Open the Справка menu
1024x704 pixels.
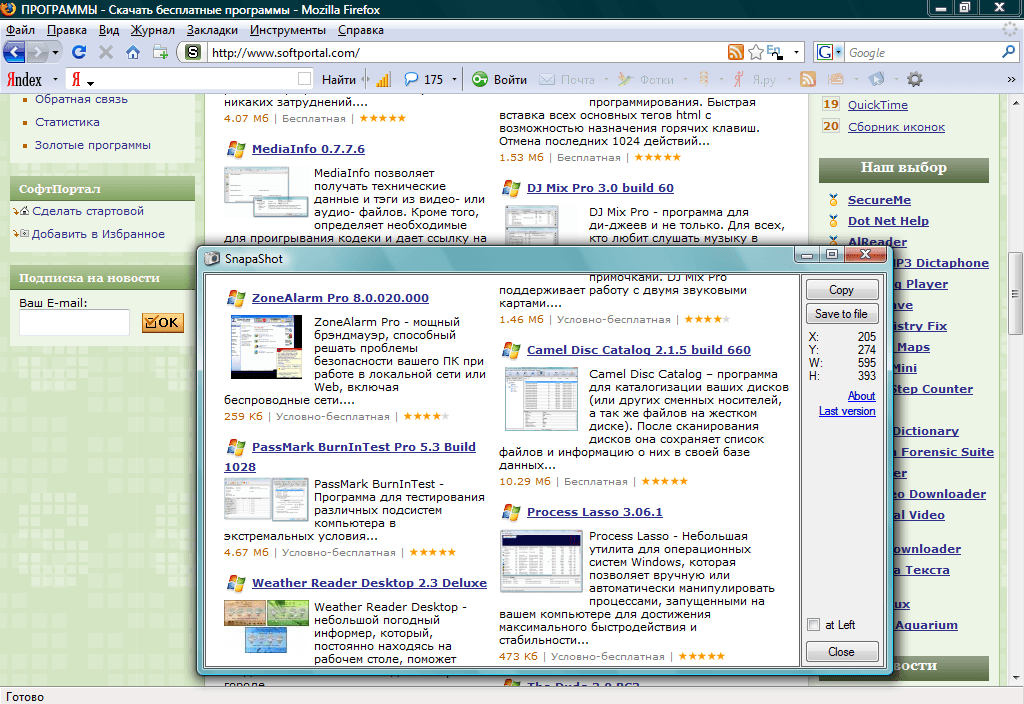360,30
